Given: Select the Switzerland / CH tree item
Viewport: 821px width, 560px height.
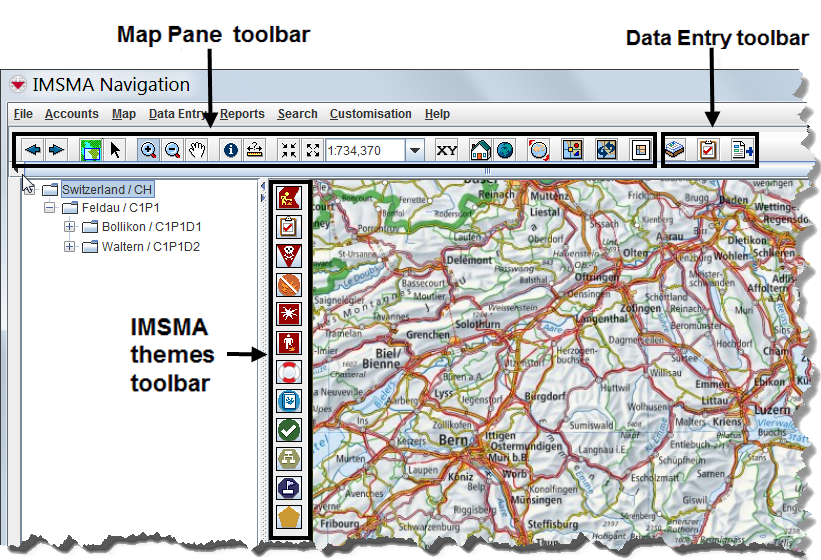Looking at the screenshot, I should pos(107,189).
